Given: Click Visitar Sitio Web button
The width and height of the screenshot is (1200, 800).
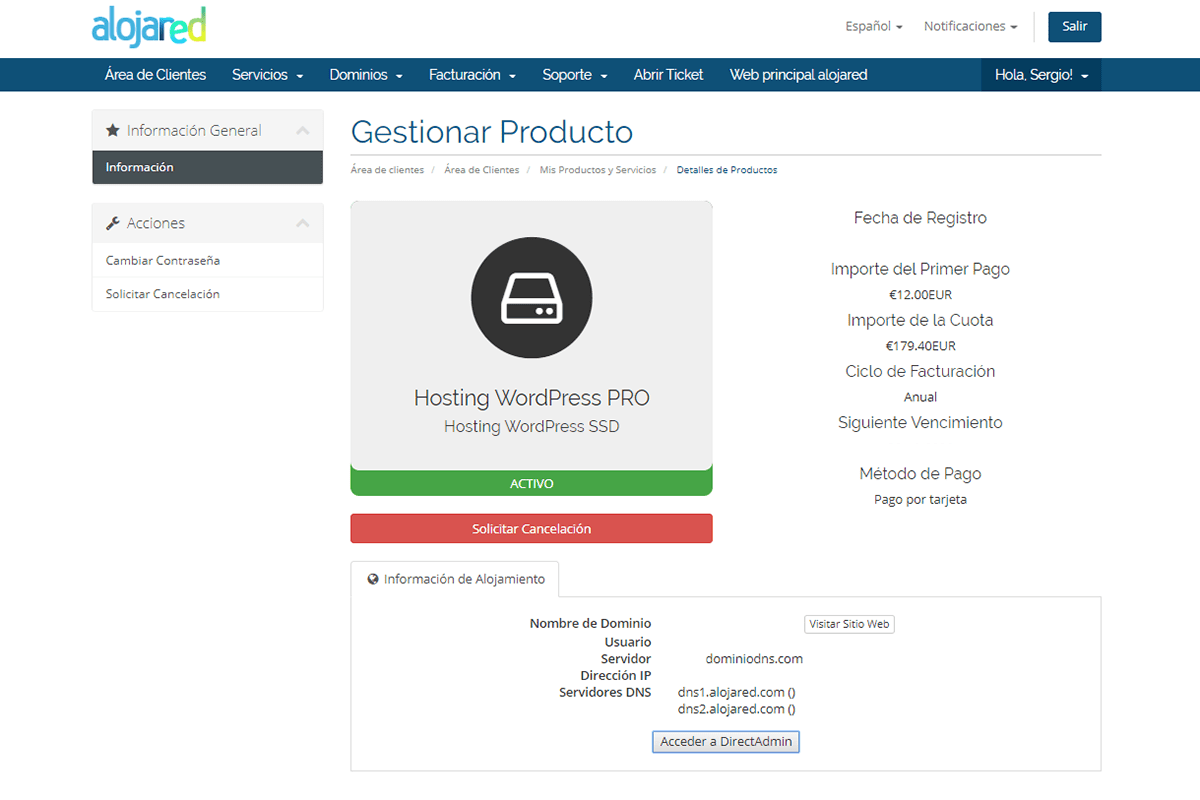Looking at the screenshot, I should (849, 624).
